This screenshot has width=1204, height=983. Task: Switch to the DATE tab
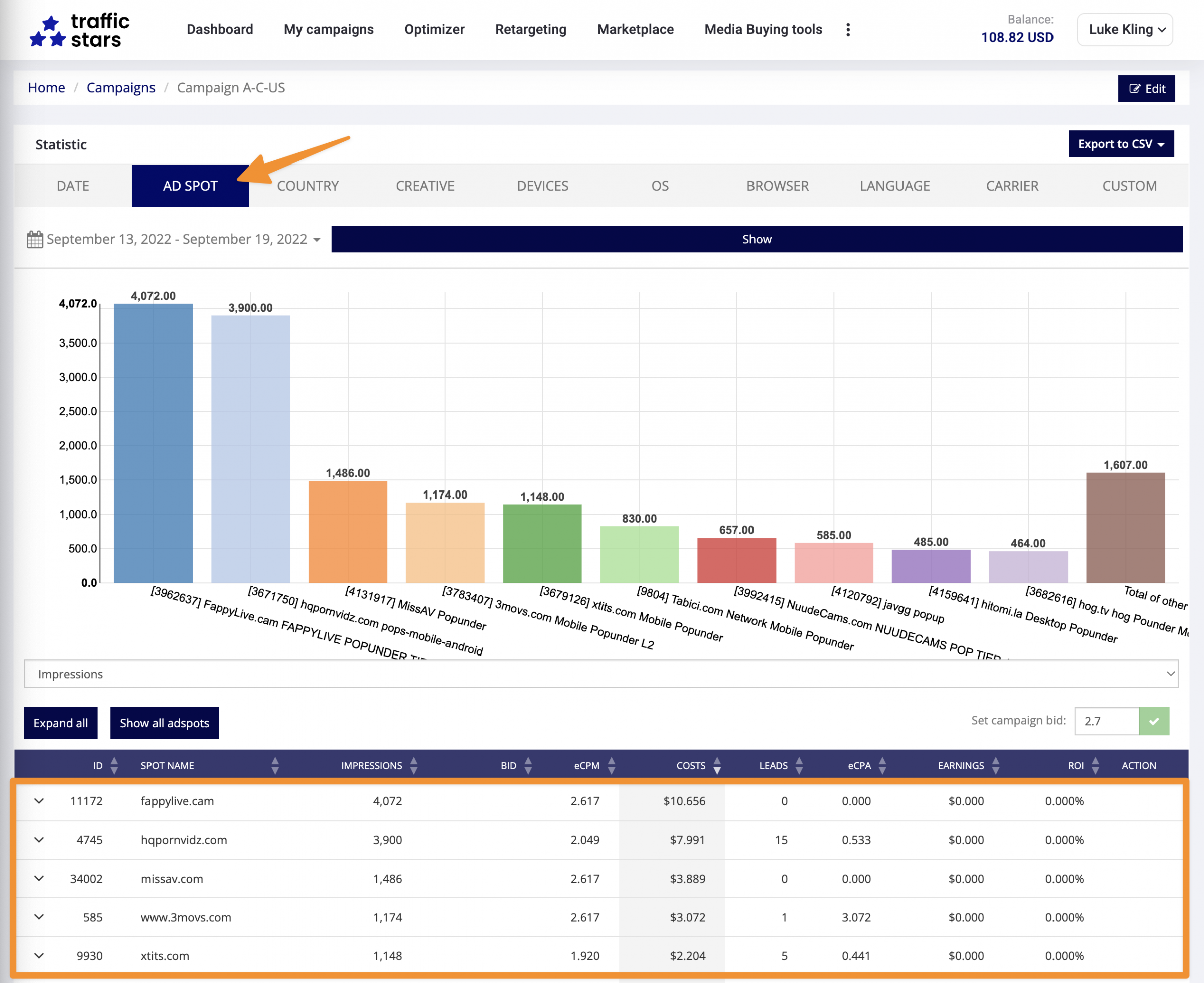point(73,186)
